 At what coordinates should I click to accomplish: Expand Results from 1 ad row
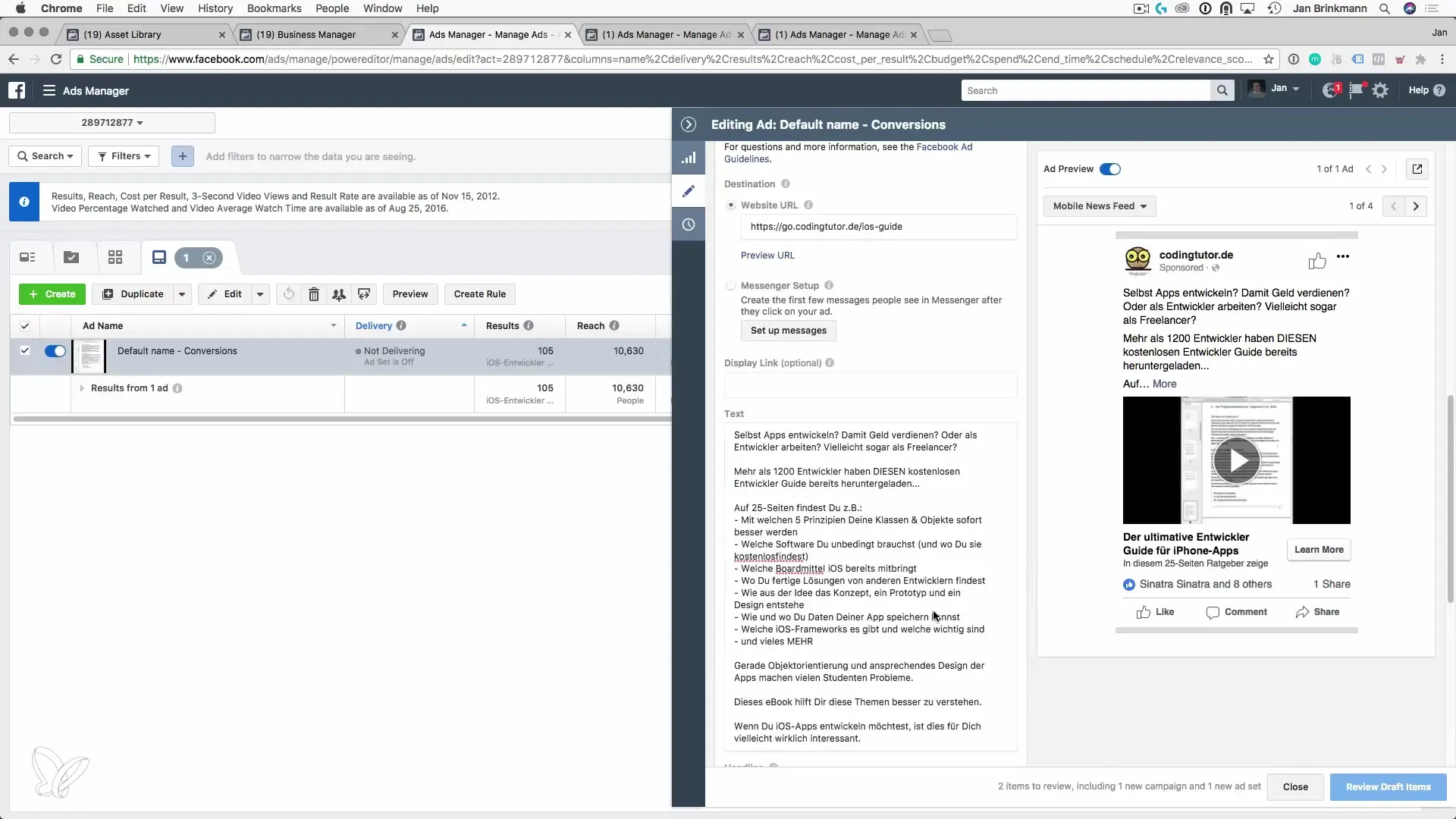(x=82, y=388)
